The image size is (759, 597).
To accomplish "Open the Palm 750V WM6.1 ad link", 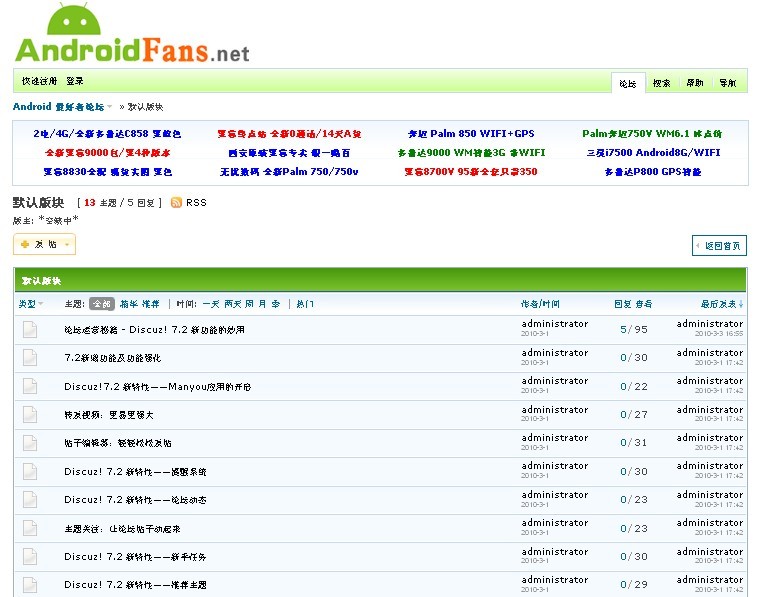I will coord(652,134).
